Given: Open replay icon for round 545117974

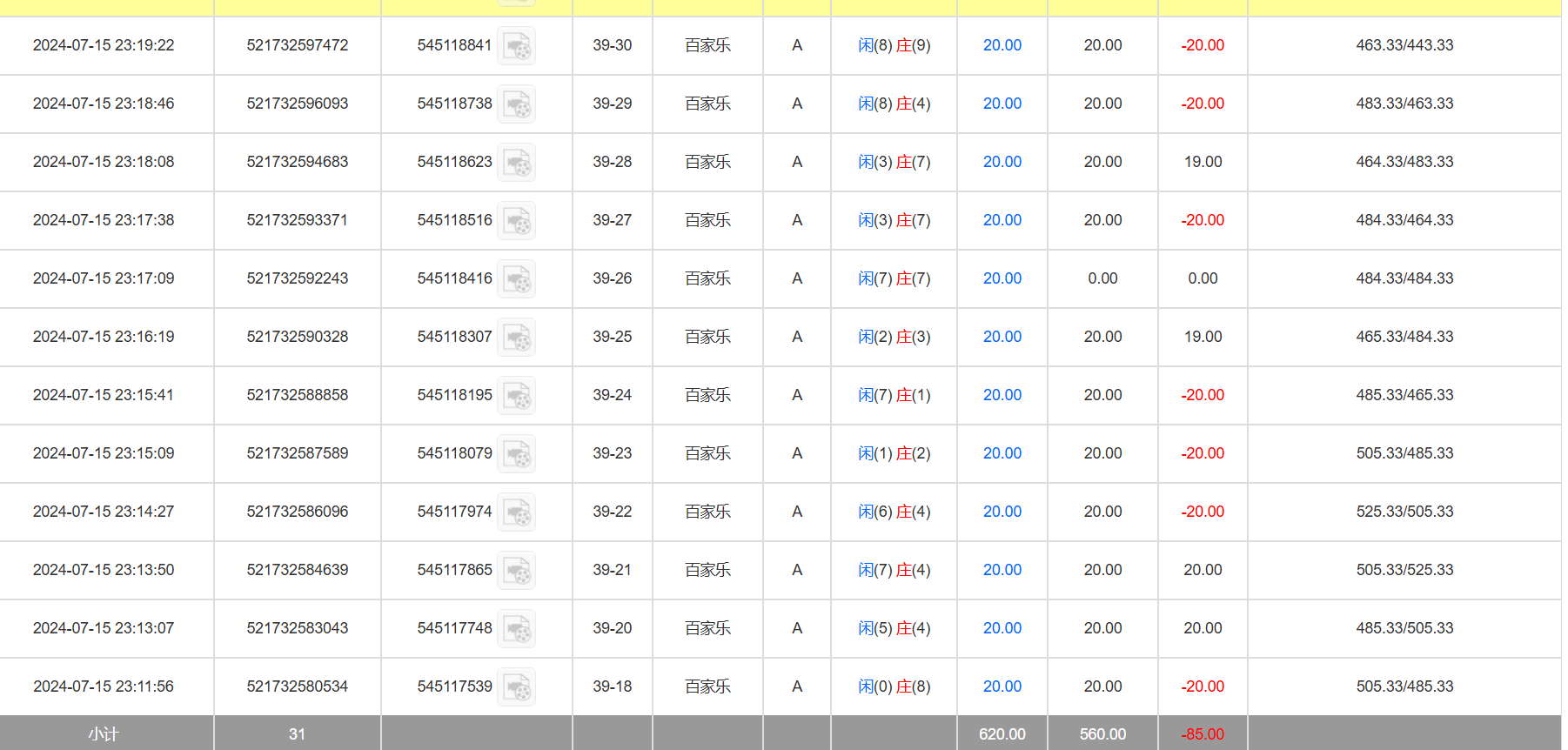Looking at the screenshot, I should [x=517, y=512].
